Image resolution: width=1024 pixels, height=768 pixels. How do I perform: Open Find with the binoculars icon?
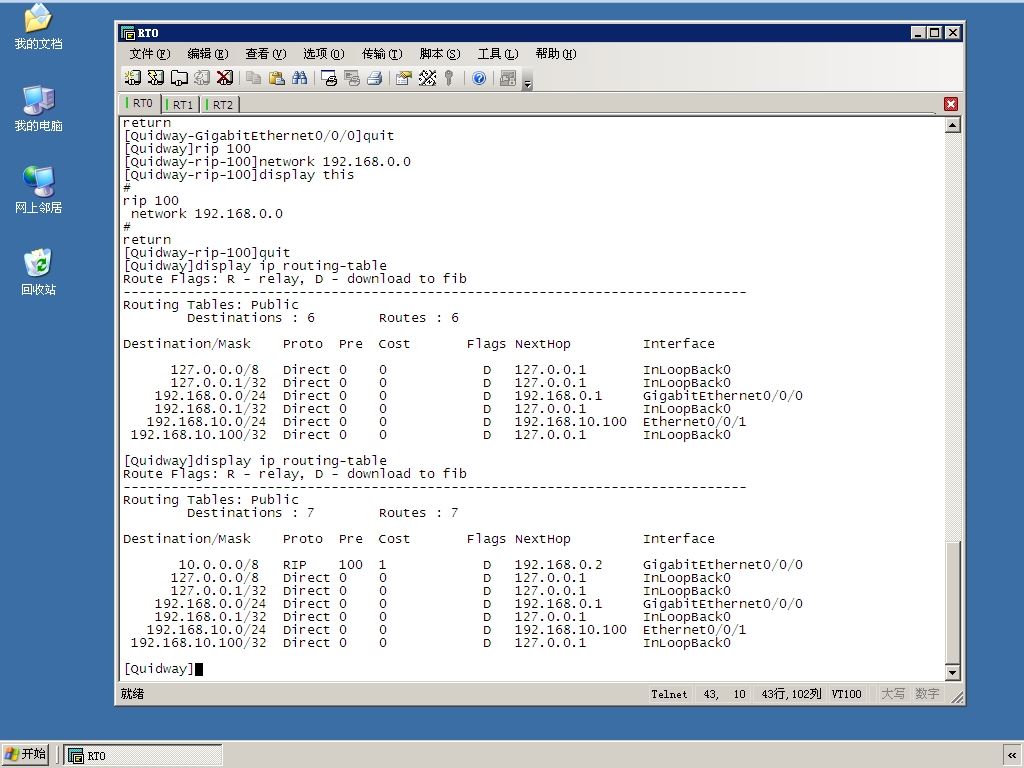coord(300,78)
